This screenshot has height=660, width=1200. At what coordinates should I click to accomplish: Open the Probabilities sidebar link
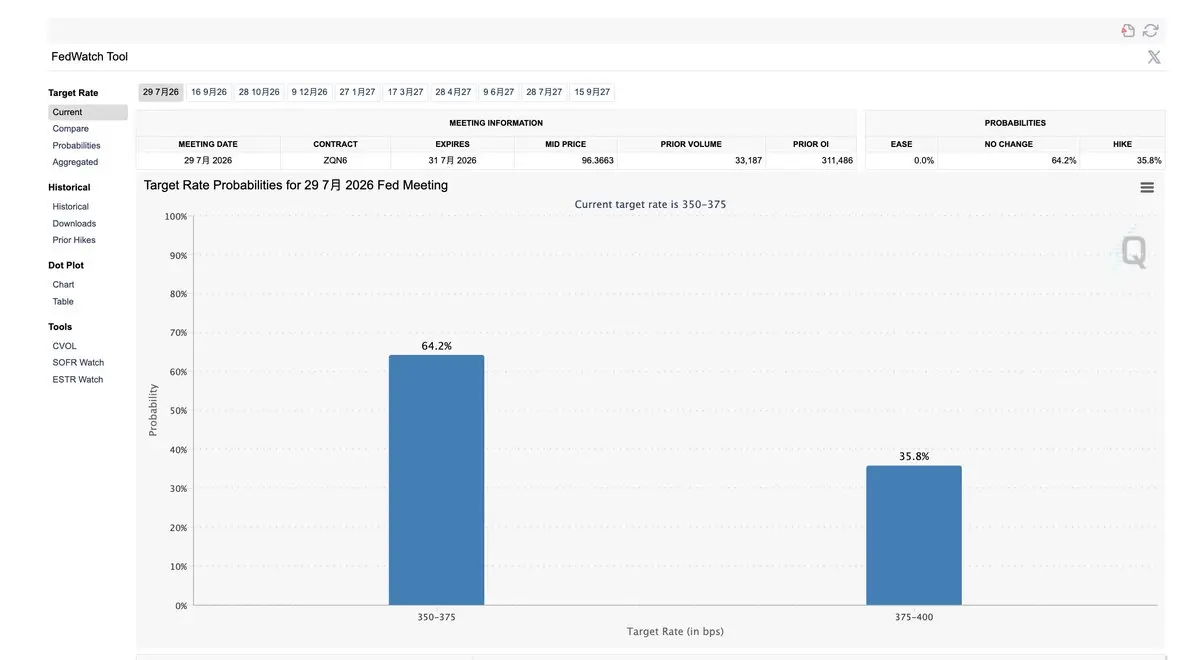click(77, 146)
